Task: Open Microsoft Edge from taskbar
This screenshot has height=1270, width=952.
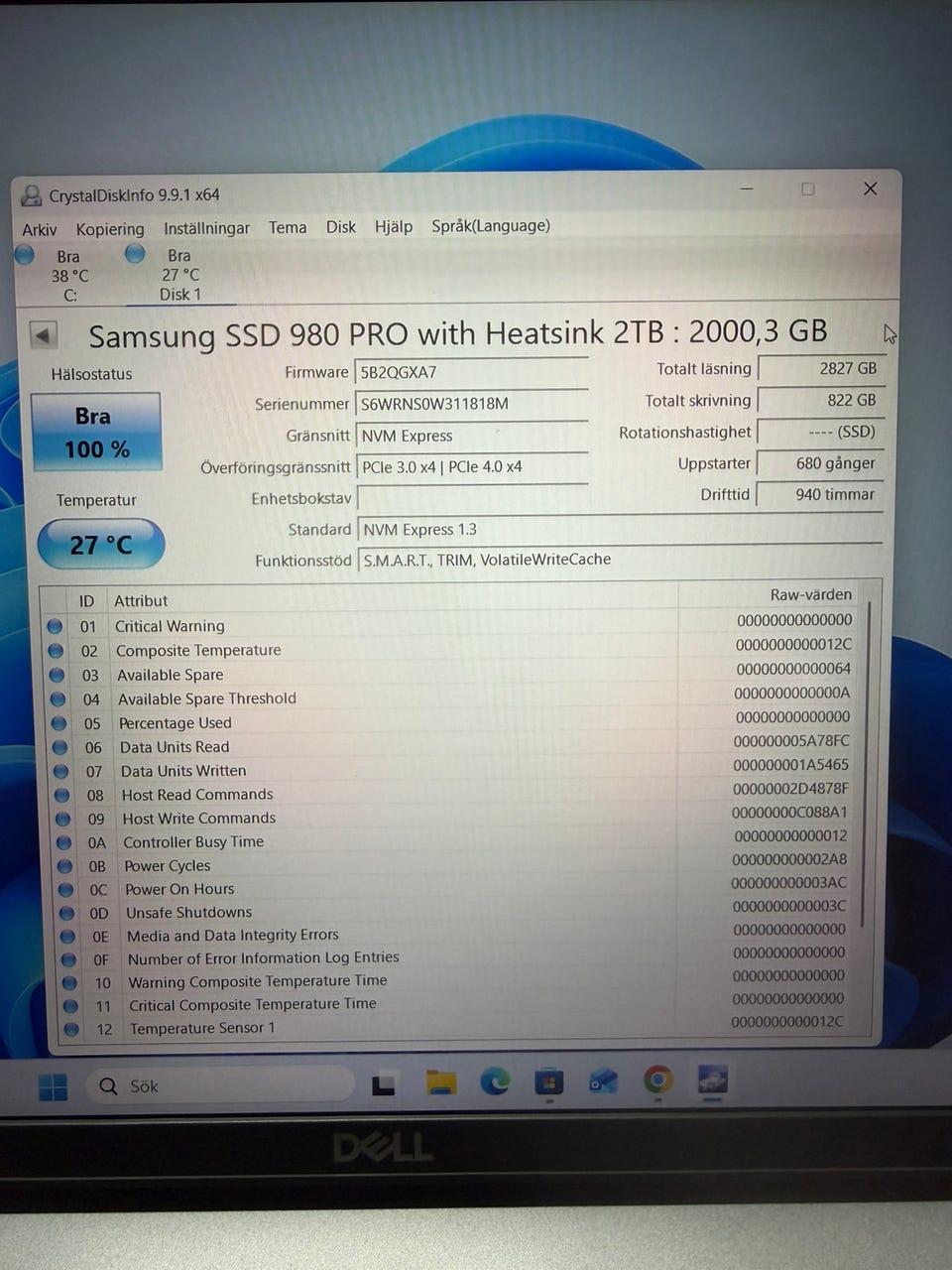Action: click(496, 1081)
